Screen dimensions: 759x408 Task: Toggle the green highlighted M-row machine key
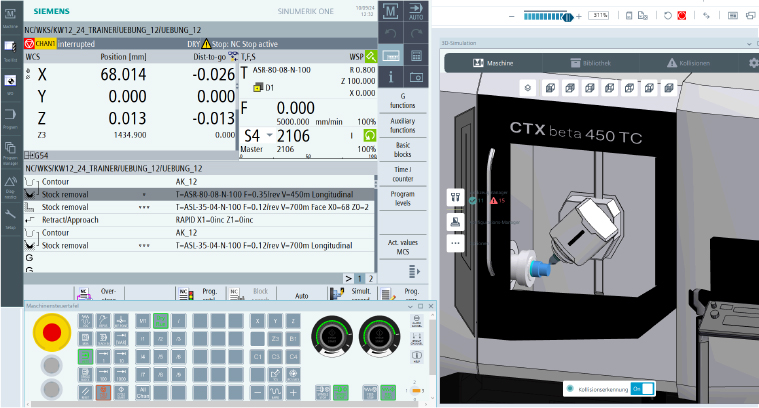pyautogui.click(x=161, y=320)
